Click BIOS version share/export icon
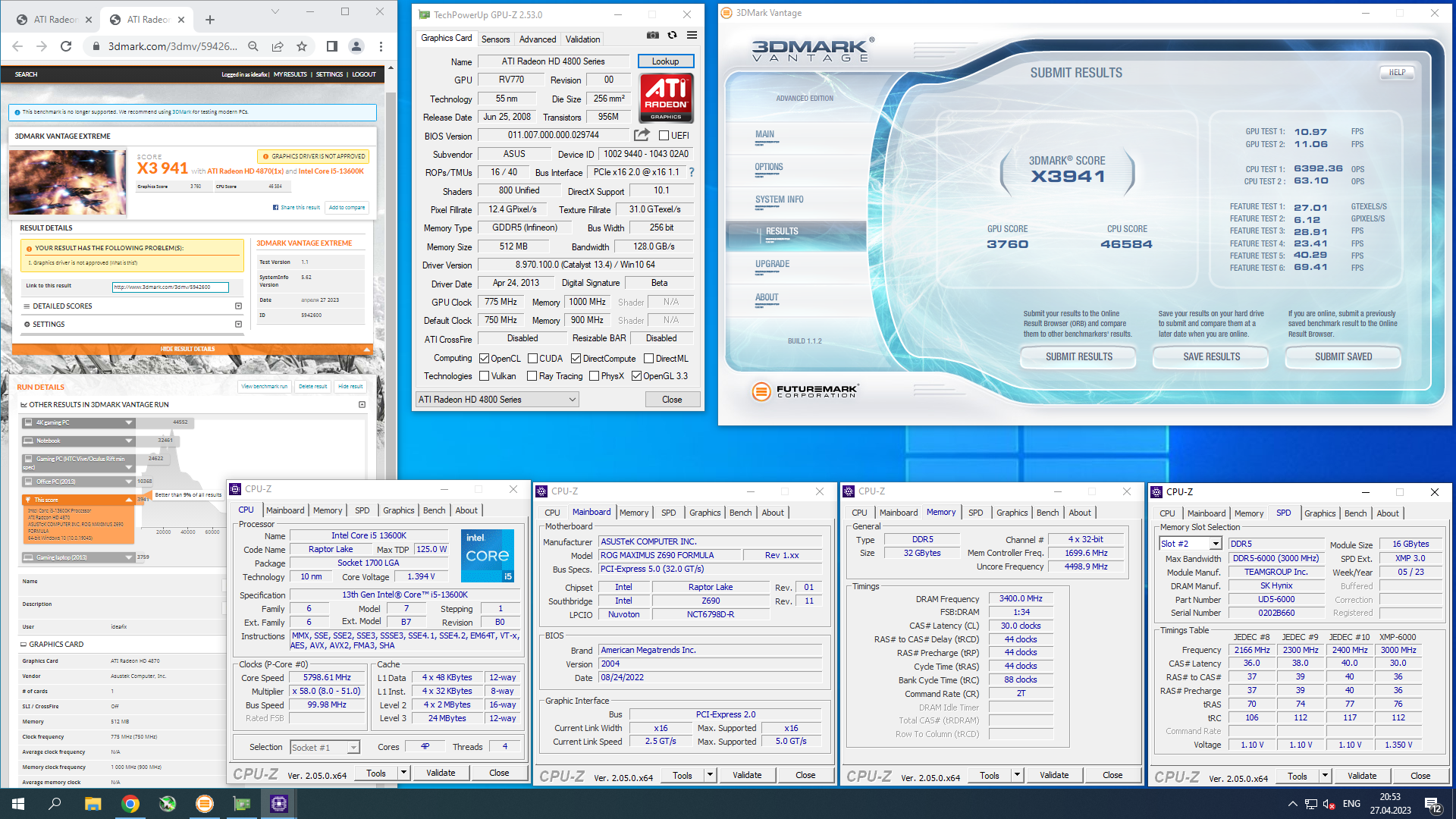 click(642, 135)
